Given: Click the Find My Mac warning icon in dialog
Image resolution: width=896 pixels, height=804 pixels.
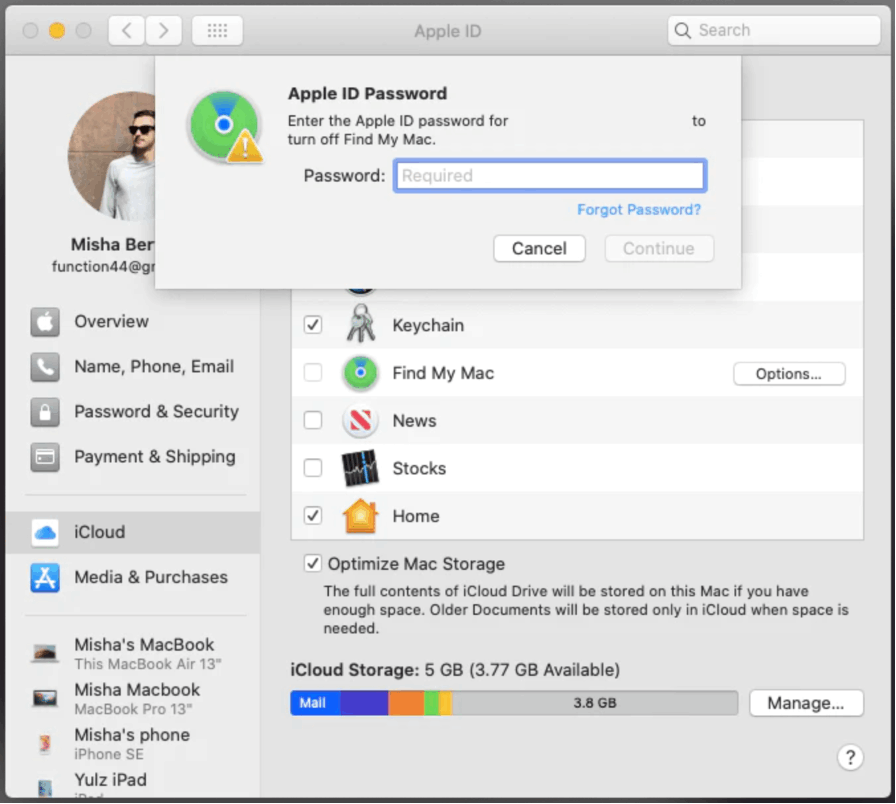Looking at the screenshot, I should tap(226, 127).
